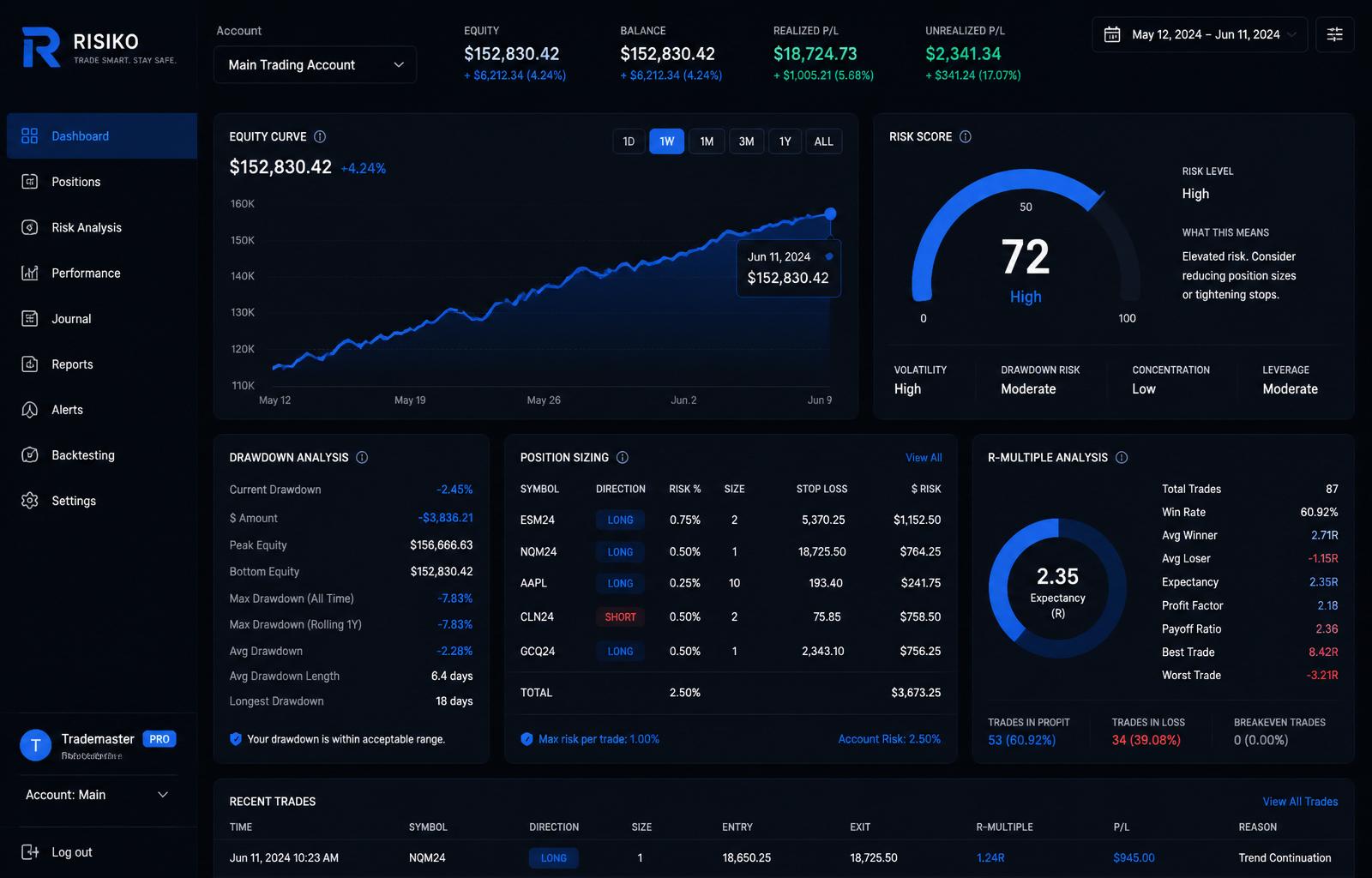Click the recent trade 1.24R multiple
Screen dimensions: 1372x878
[x=990, y=857]
